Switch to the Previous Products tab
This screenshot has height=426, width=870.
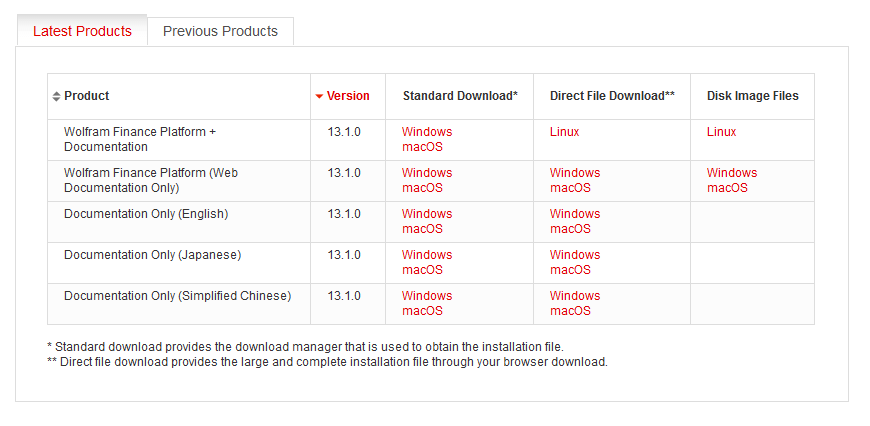tap(220, 31)
